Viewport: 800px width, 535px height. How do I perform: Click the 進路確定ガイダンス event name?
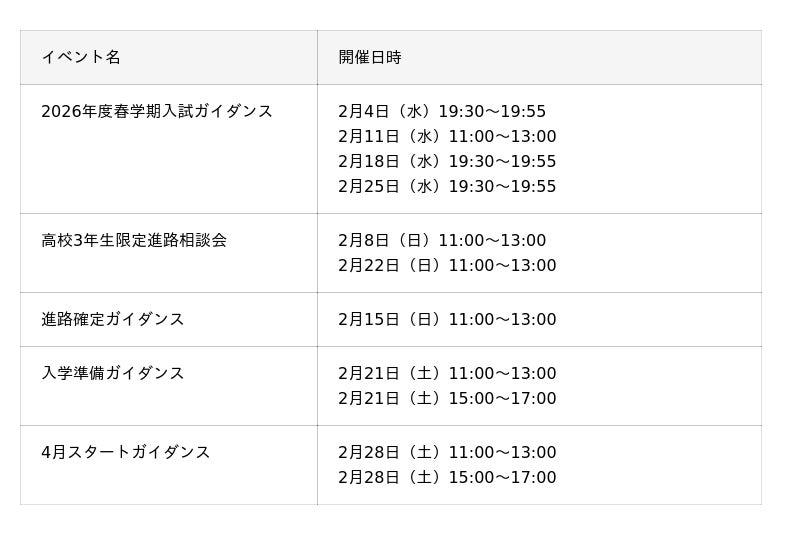[113, 319]
